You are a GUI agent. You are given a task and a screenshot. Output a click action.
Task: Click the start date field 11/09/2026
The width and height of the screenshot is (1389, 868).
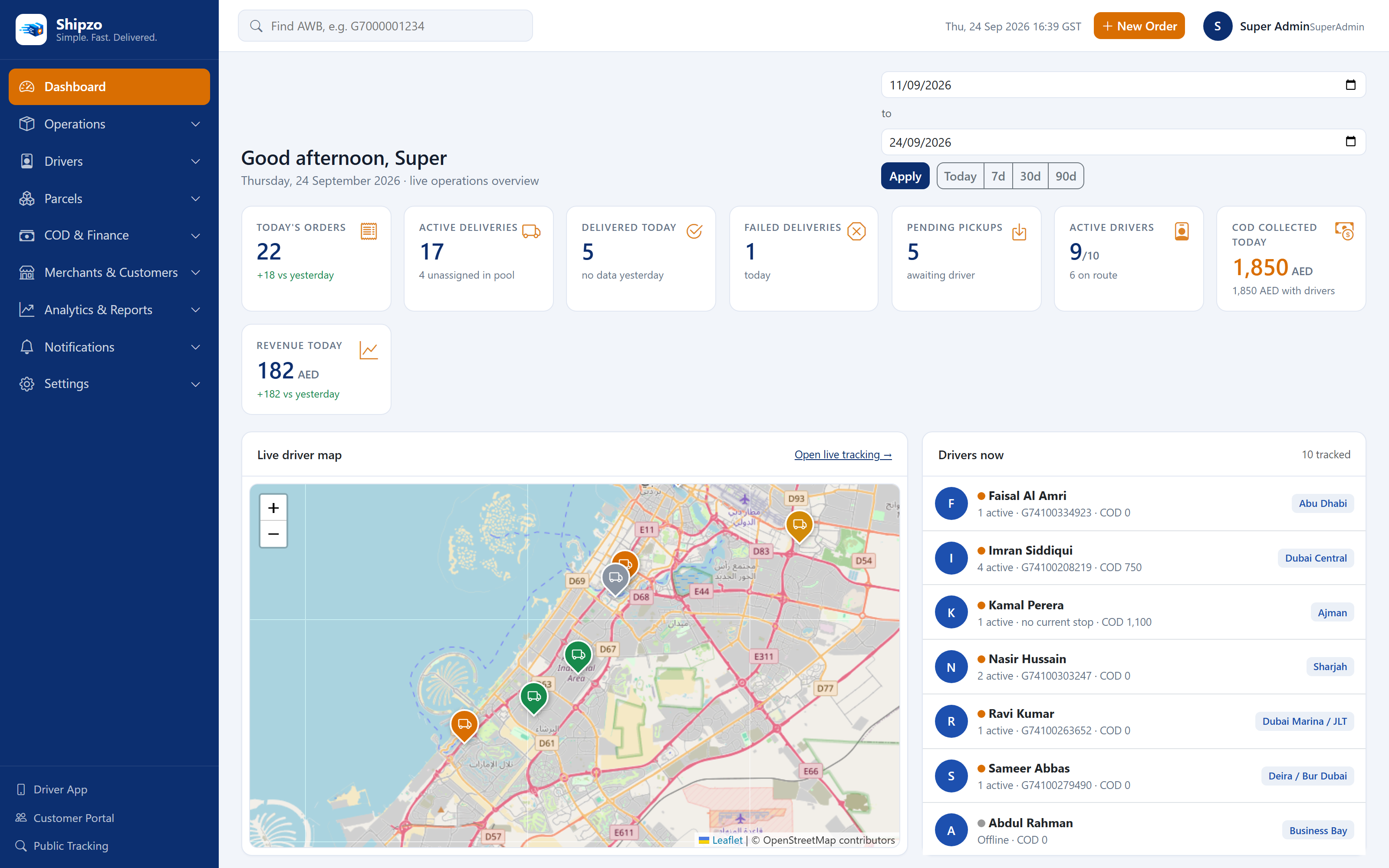pyautogui.click(x=1123, y=85)
